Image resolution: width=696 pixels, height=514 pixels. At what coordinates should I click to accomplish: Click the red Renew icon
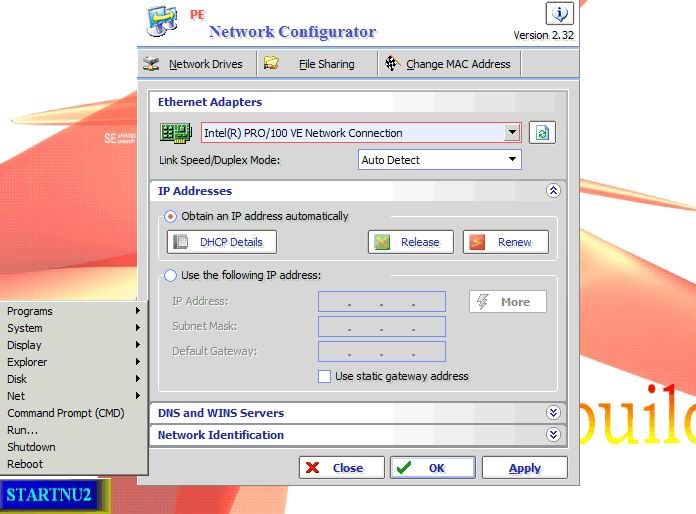pos(477,242)
